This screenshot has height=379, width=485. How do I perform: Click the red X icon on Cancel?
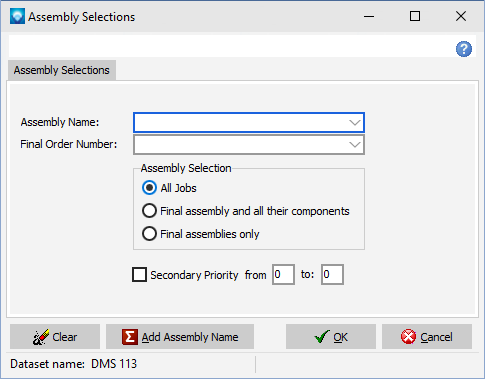408,337
